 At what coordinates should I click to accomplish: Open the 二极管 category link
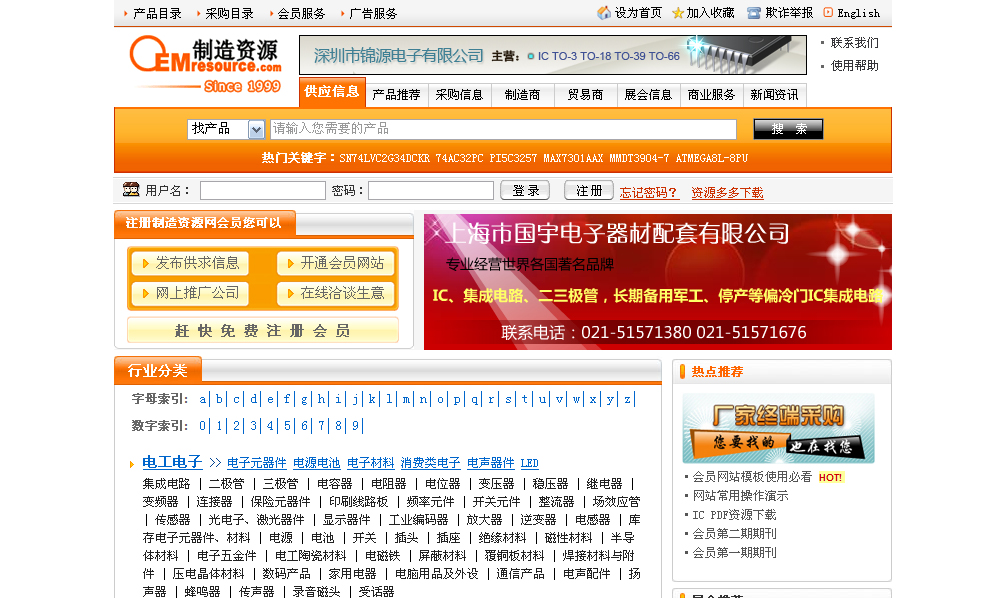226,484
